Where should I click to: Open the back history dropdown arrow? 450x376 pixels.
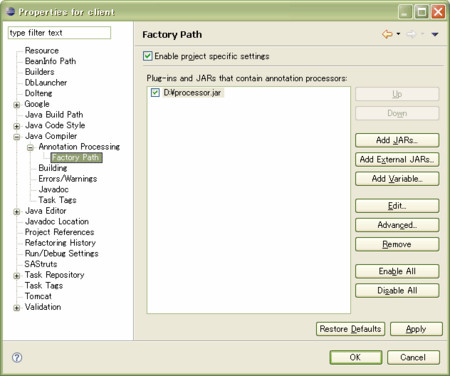click(398, 34)
